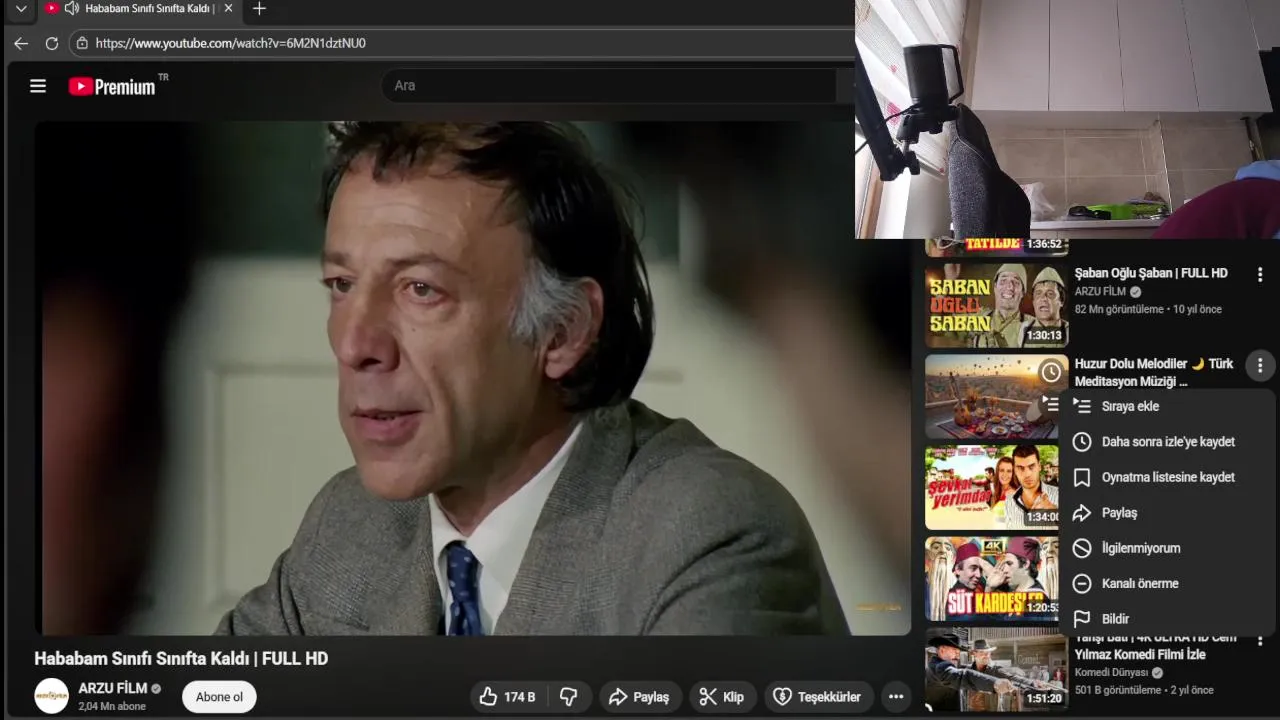Choose Daha sonra izle'ye kaydet
This screenshot has height=720, width=1280.
click(1167, 442)
